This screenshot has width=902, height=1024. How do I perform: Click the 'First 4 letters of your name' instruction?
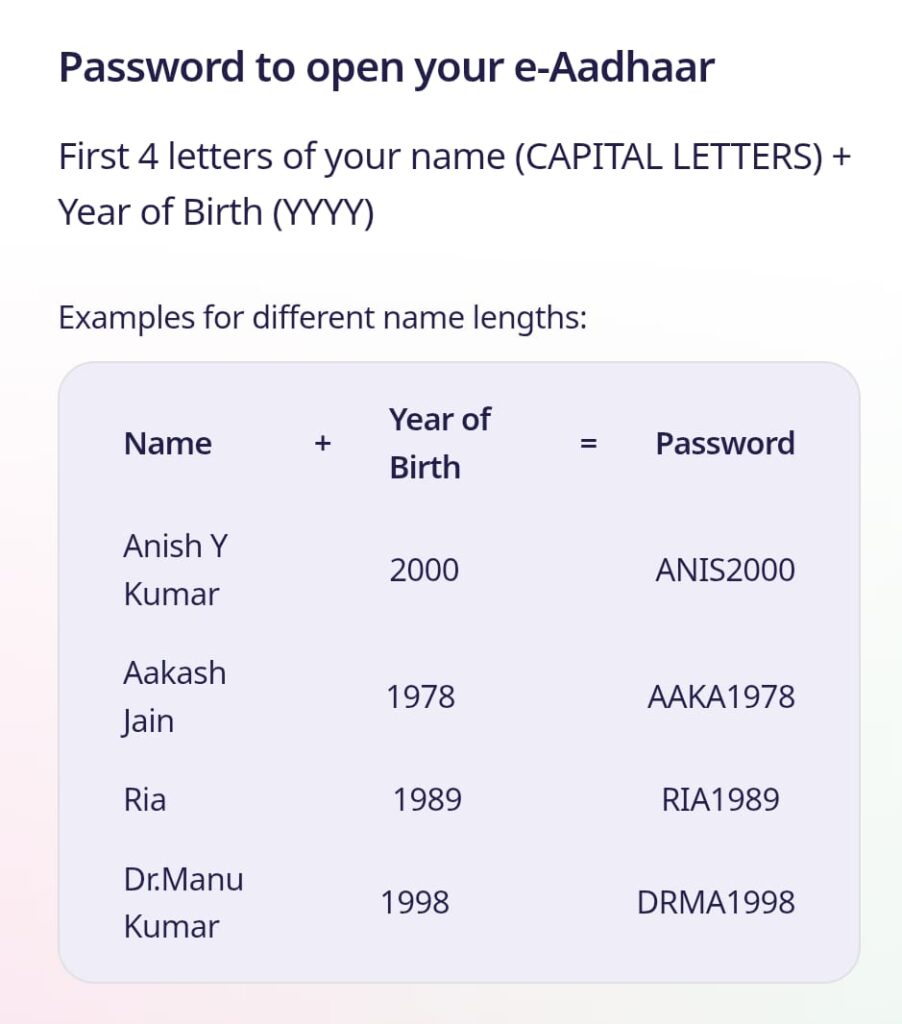(455, 184)
